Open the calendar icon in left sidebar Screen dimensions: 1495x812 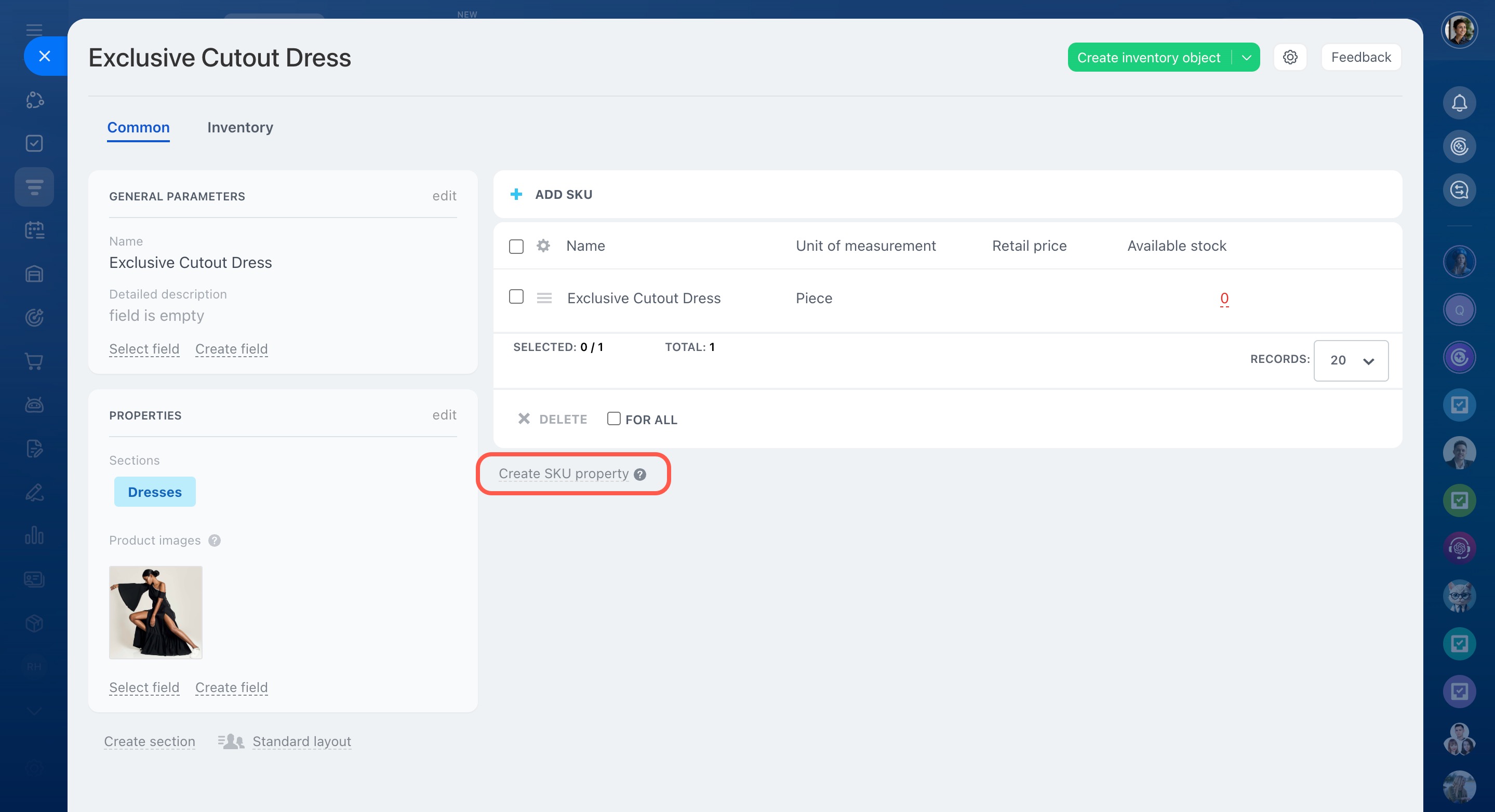point(34,231)
